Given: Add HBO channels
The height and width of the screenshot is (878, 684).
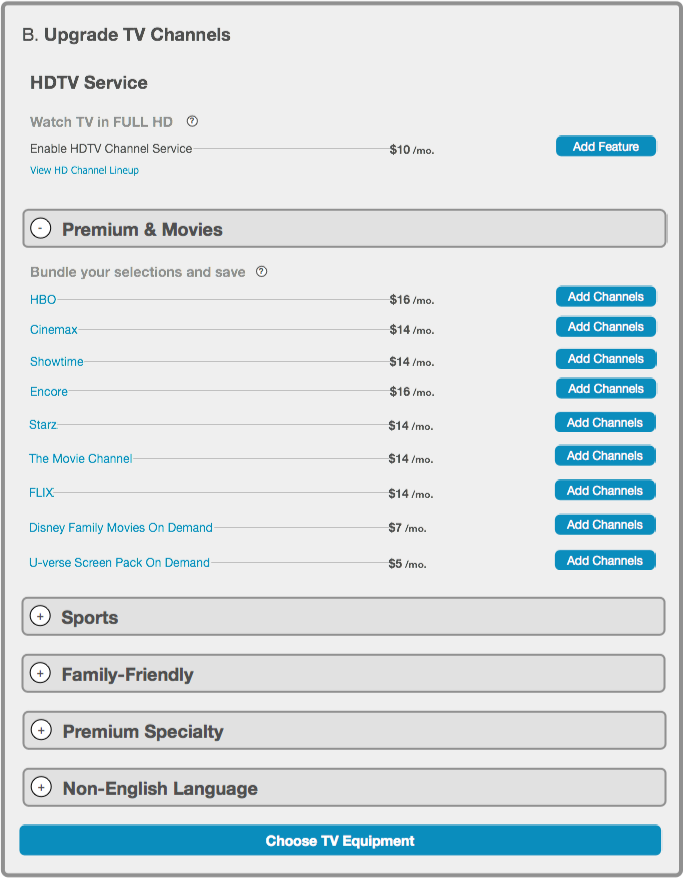Looking at the screenshot, I should (606, 297).
